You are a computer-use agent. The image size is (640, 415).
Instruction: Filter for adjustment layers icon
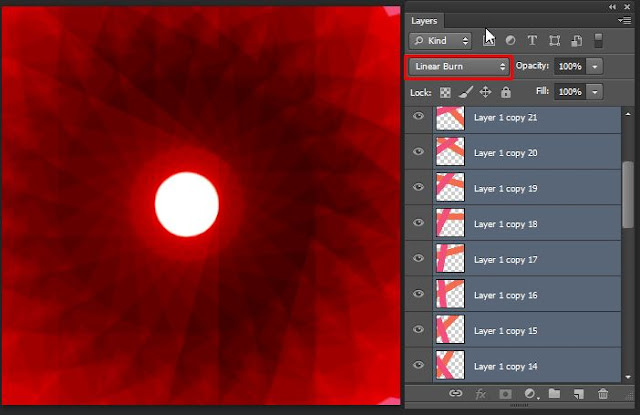510,40
